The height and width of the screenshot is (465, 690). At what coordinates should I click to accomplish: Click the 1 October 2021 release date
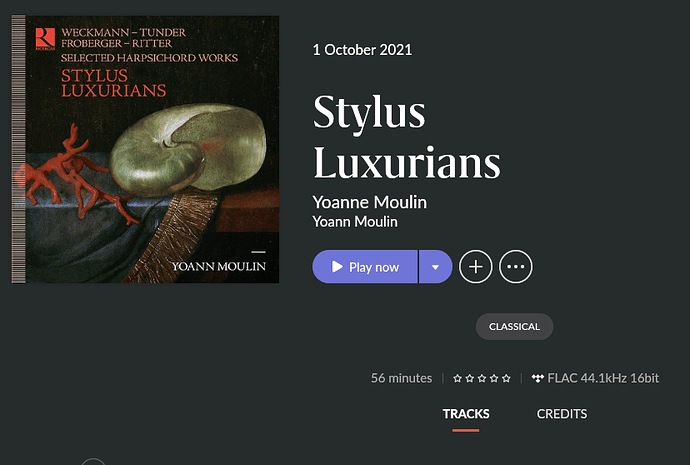(x=362, y=50)
